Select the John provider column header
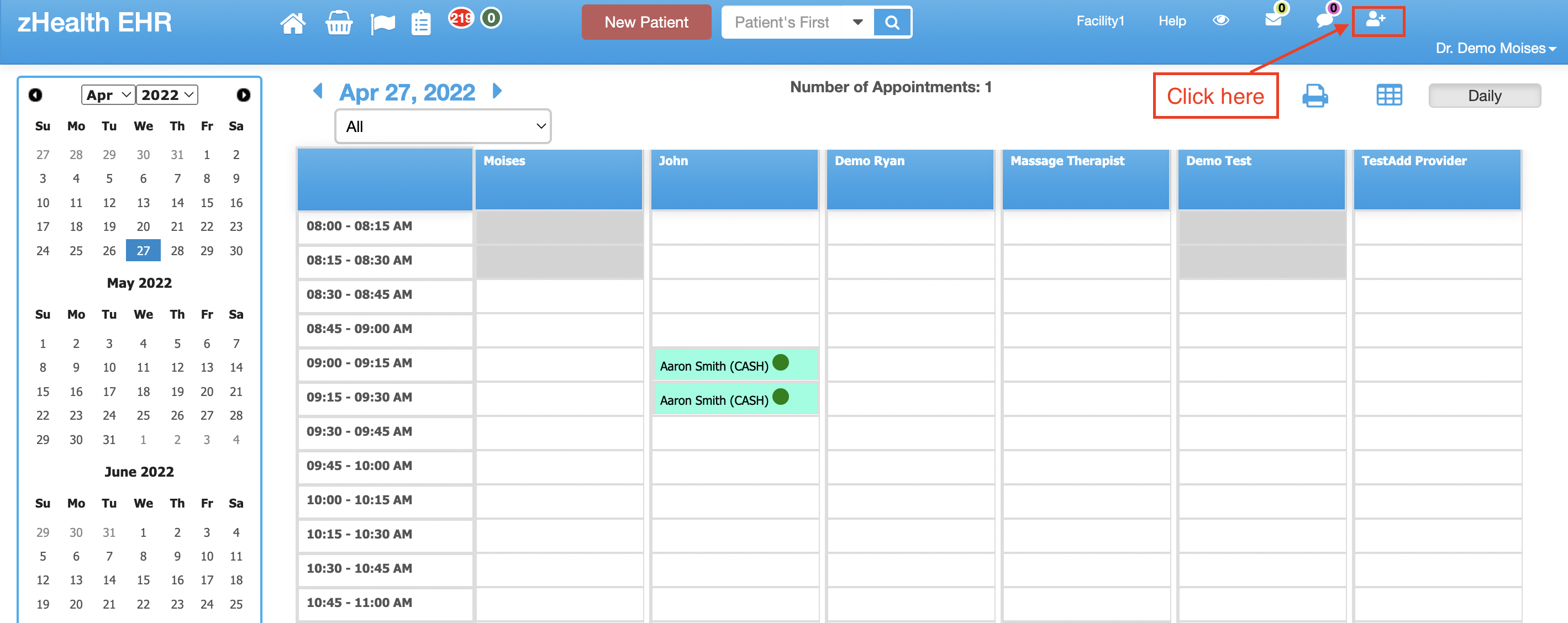This screenshot has height=623, width=1568. point(734,179)
